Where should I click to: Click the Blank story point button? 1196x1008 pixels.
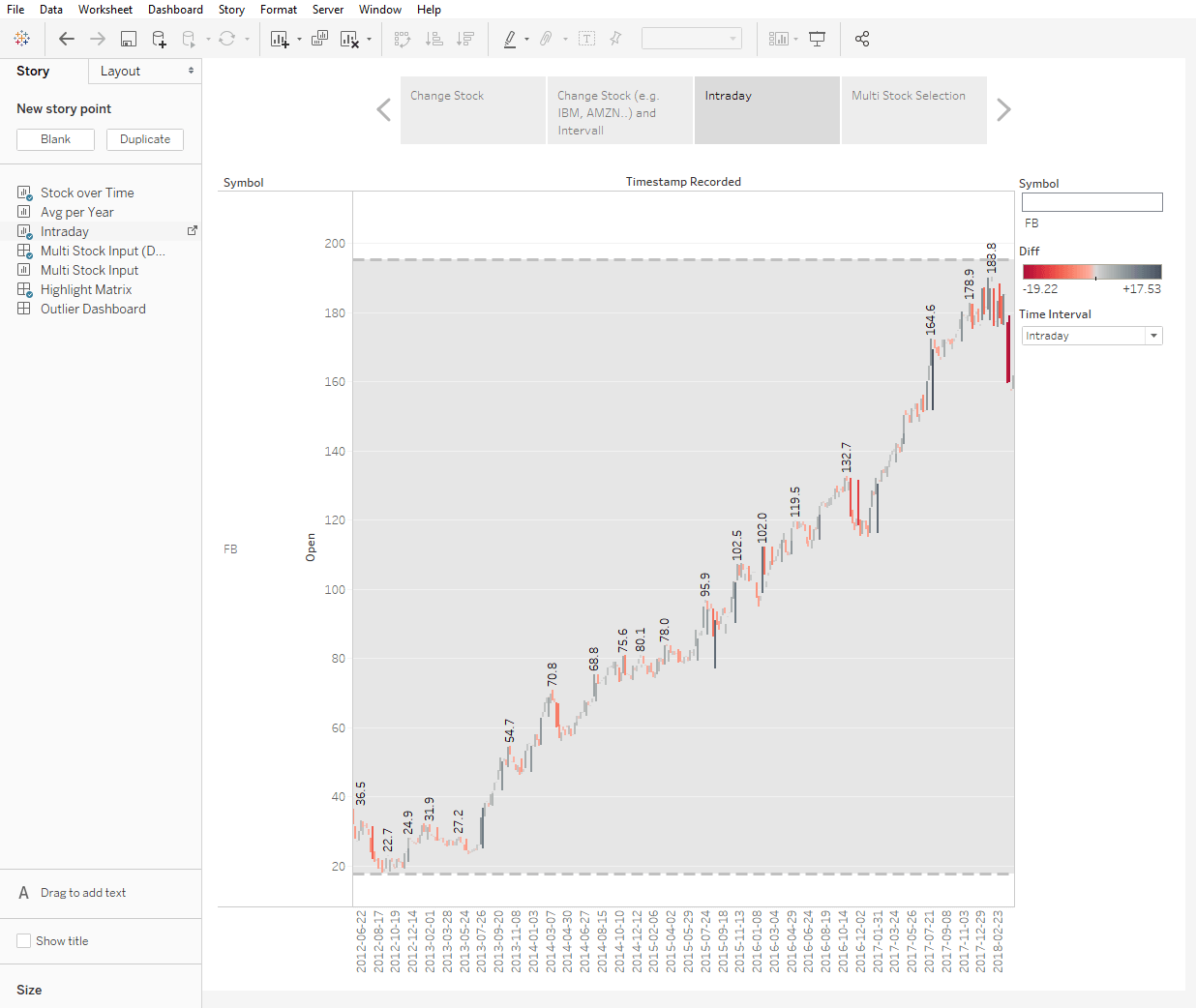(x=55, y=139)
